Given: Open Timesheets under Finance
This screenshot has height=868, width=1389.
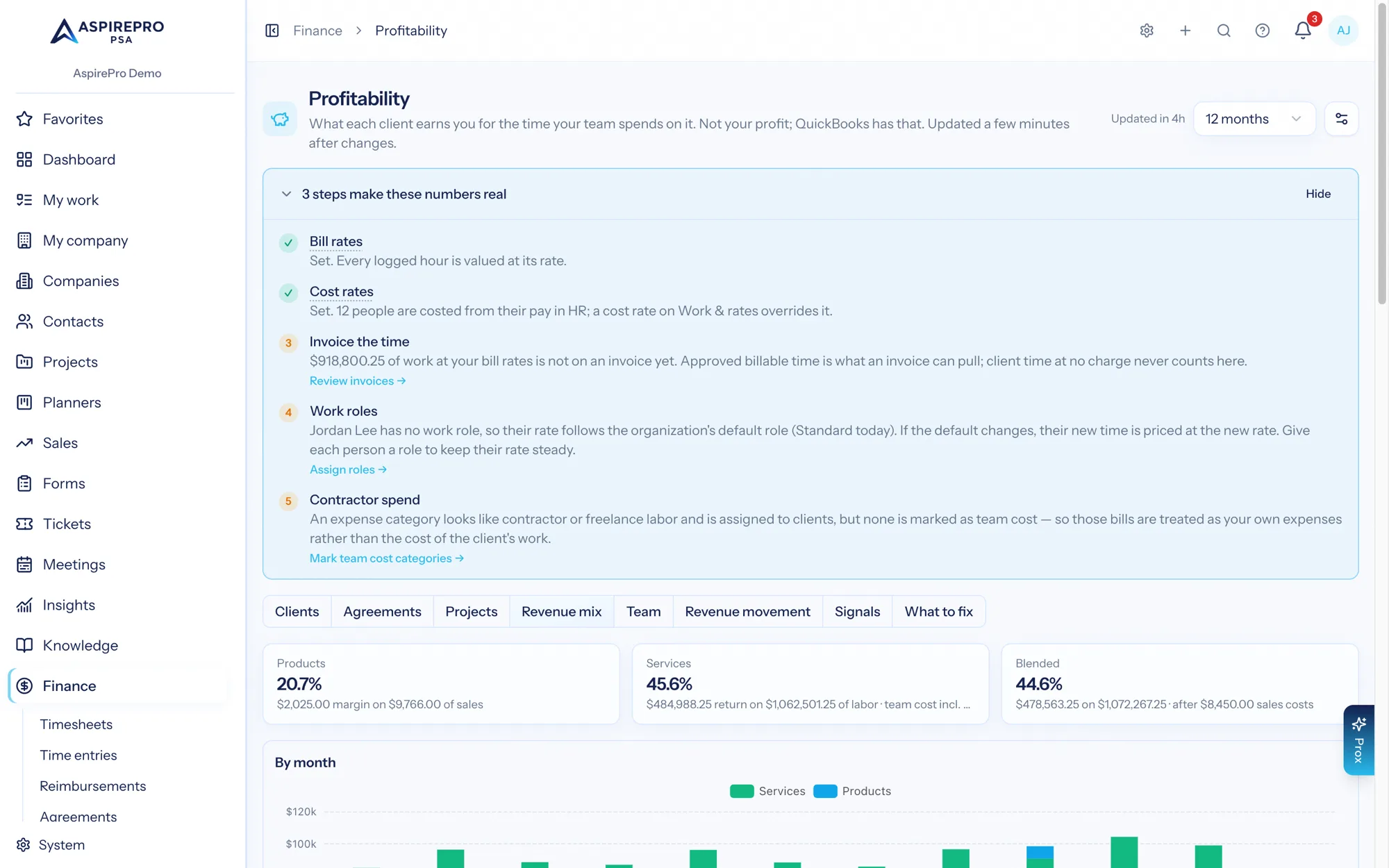Looking at the screenshot, I should coord(76,724).
